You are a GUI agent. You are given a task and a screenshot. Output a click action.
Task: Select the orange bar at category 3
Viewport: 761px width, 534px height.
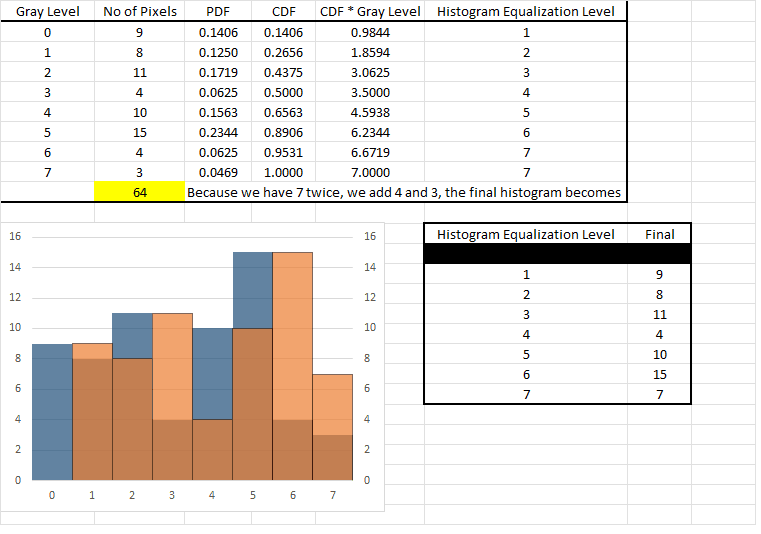tap(173, 397)
